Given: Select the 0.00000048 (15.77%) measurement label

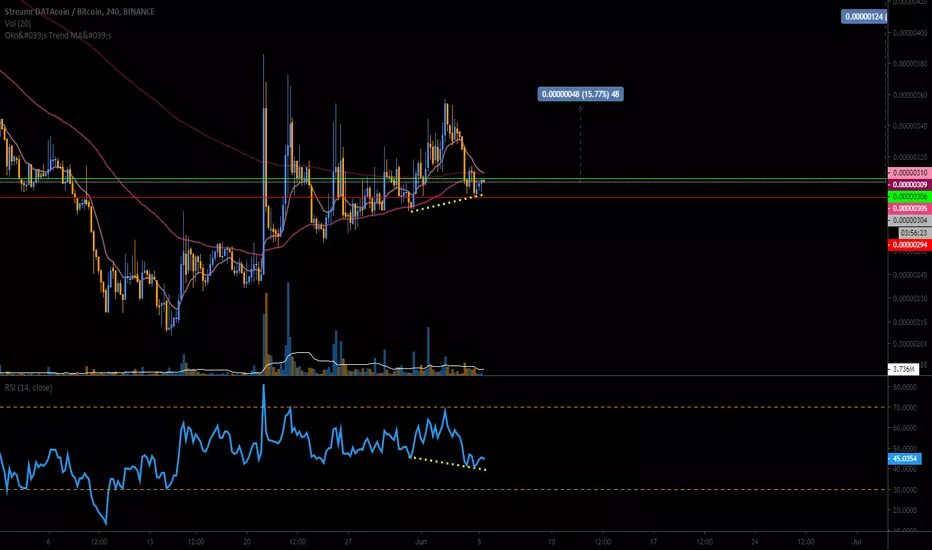Looking at the screenshot, I should click(x=580, y=94).
